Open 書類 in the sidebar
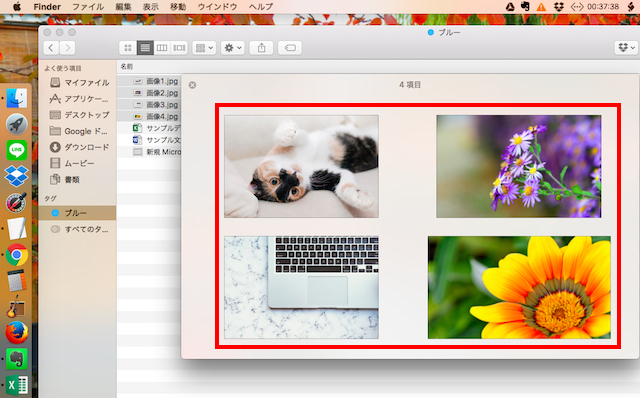 click(x=78, y=179)
